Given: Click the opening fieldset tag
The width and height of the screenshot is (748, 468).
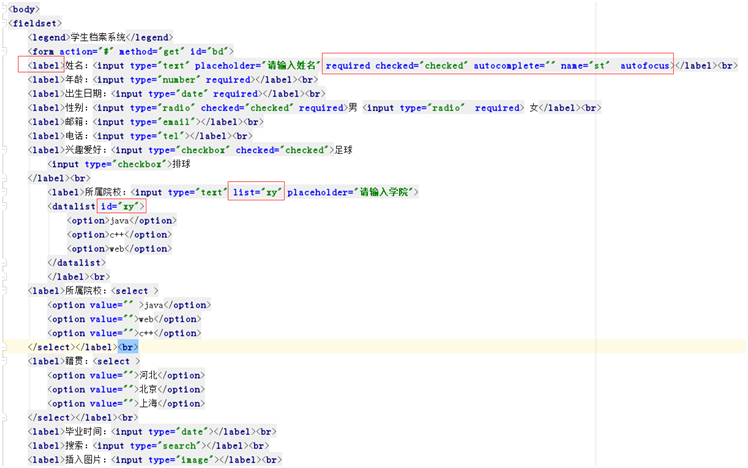Looking at the screenshot, I should 35,23.
